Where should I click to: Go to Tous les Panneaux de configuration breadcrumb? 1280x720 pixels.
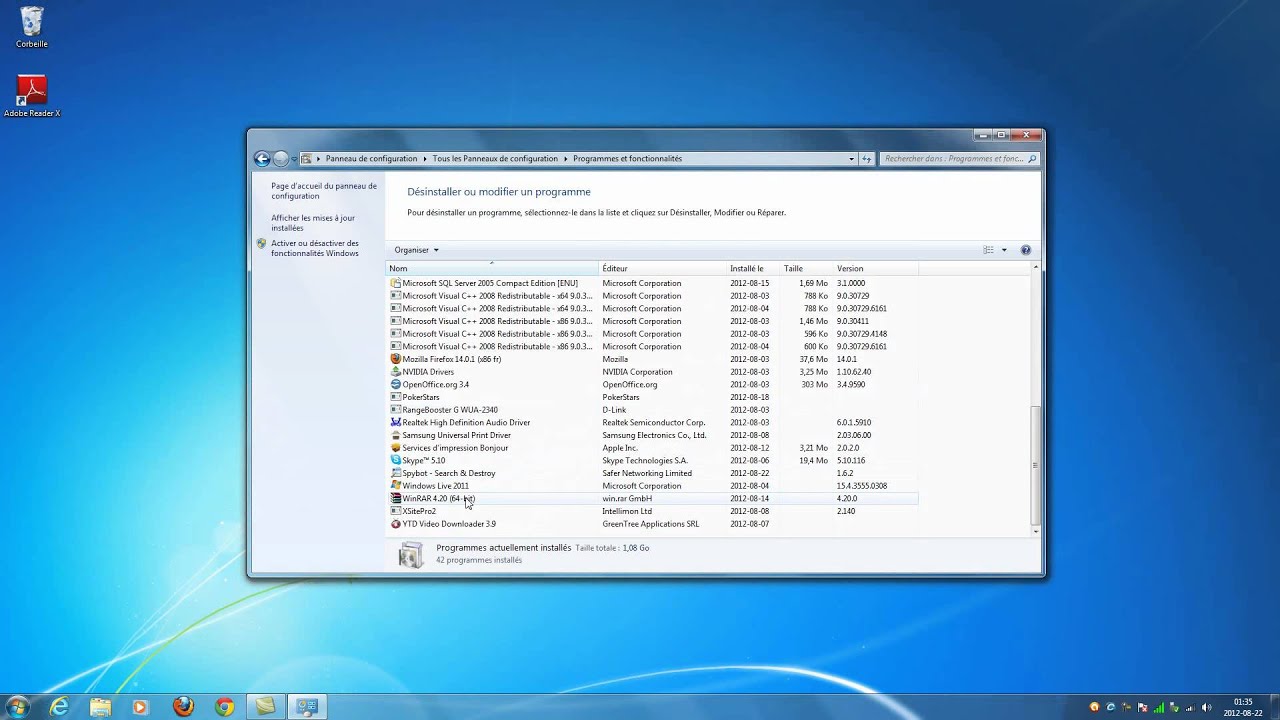[x=495, y=159]
